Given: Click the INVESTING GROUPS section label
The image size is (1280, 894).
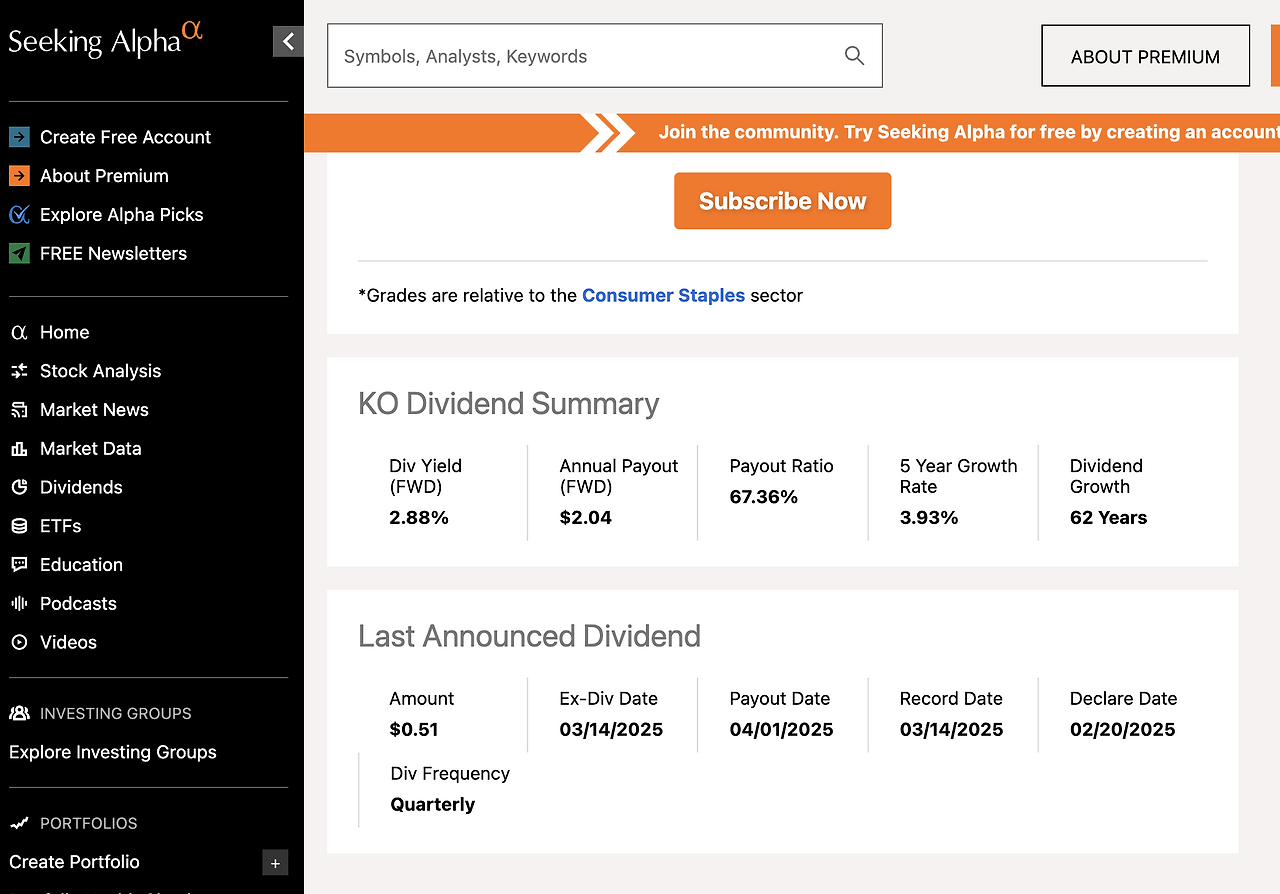Looking at the screenshot, I should (116, 713).
